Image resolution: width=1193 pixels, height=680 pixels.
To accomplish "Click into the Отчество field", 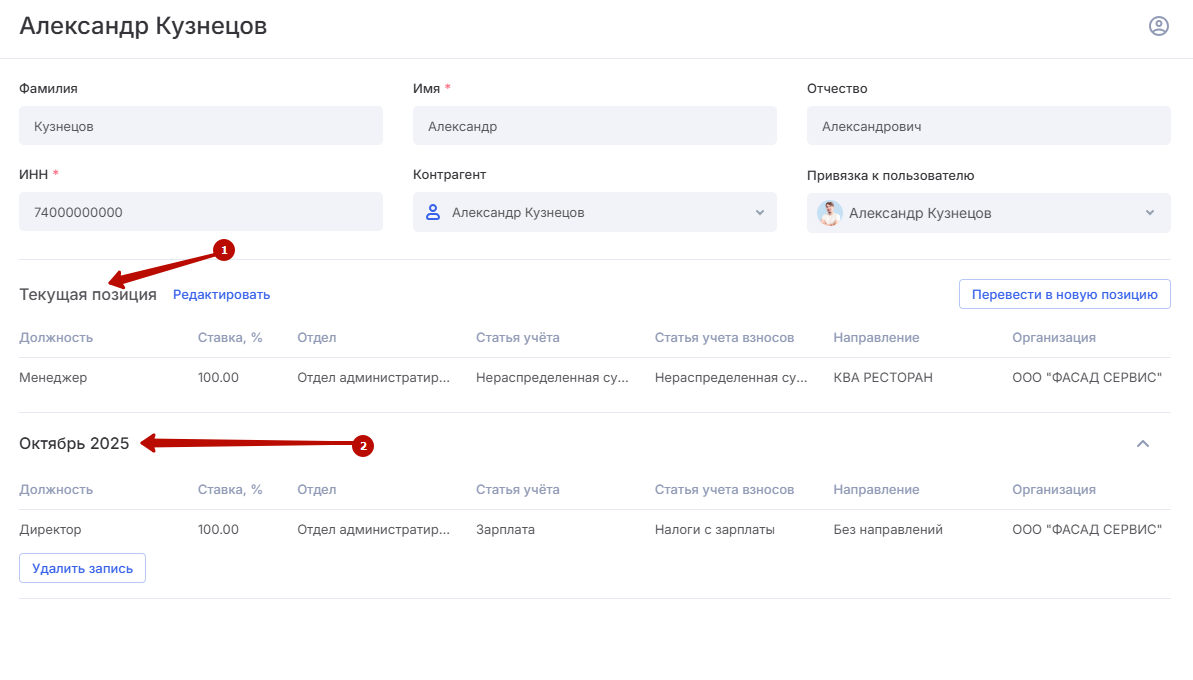I will [x=988, y=126].
